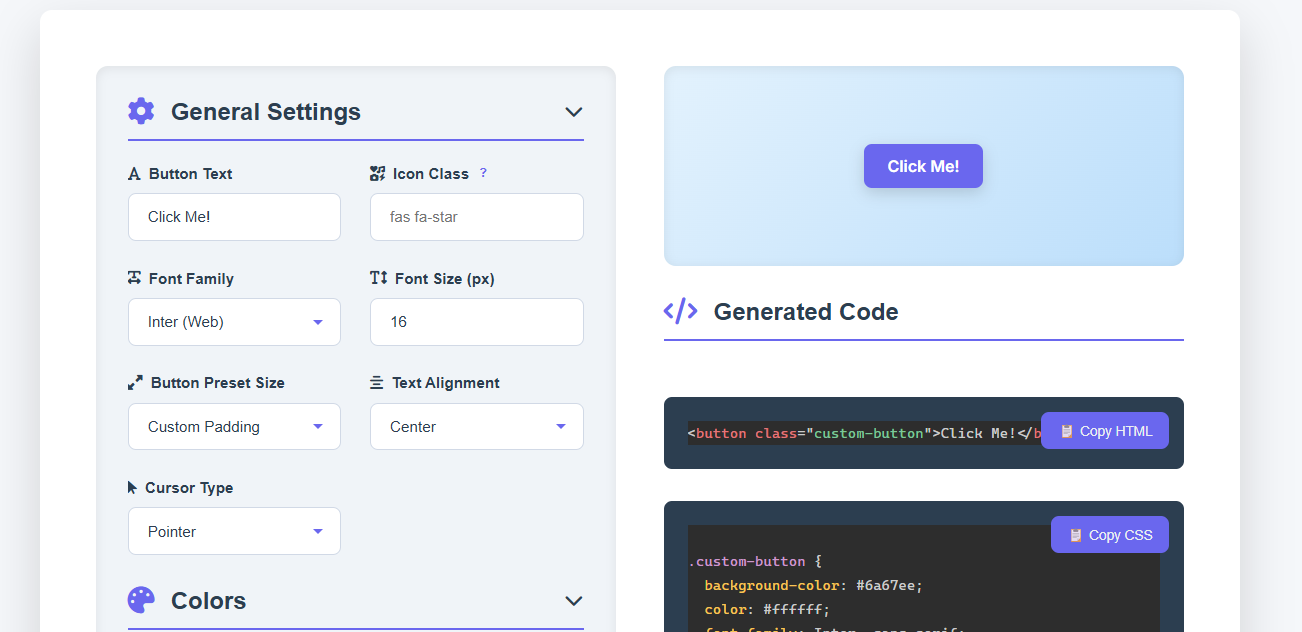Click the clipboard icon in Copy CSS
This screenshot has width=1302, height=632.
(x=1076, y=535)
